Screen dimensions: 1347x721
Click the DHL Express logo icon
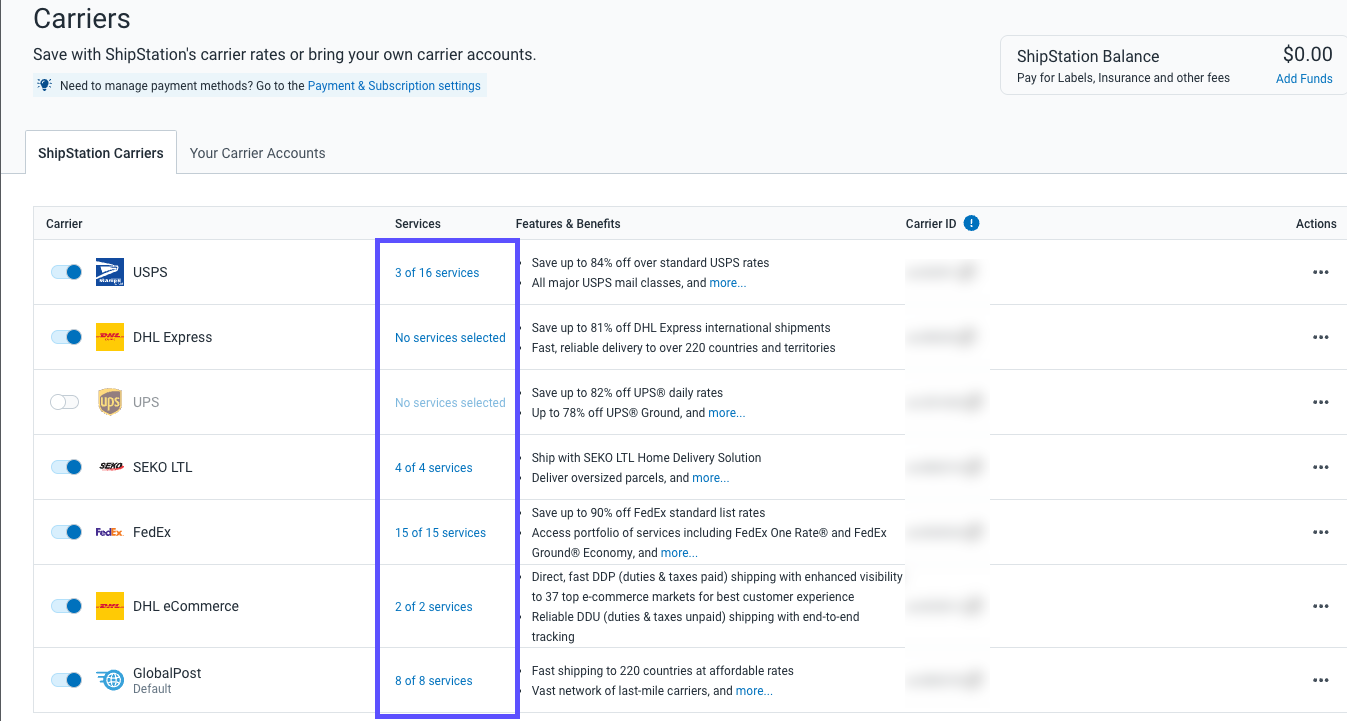pos(109,337)
